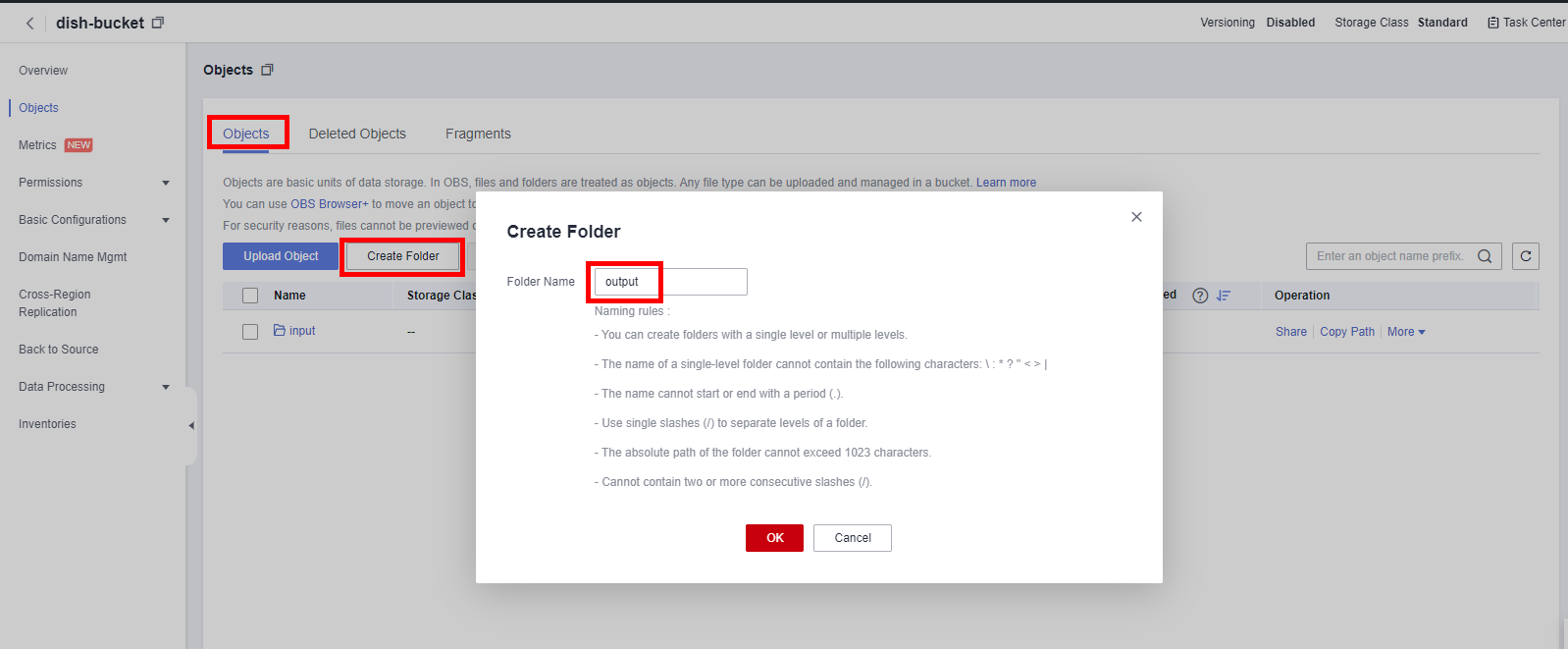
Task: Copy bucket name icon next to dish-bucket
Action: pos(158,23)
